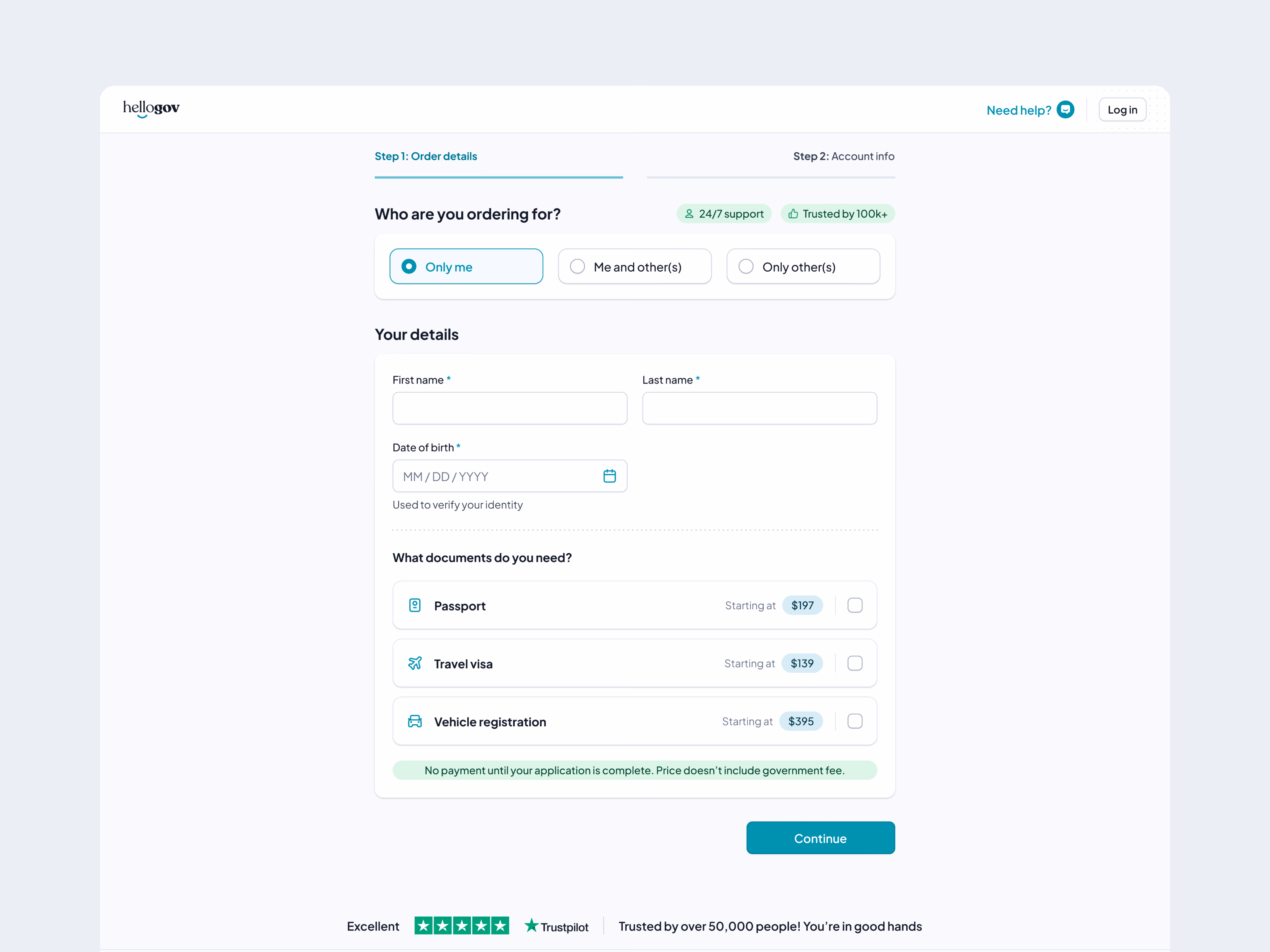Viewport: 1270px width, 952px height.
Task: Go to Step 2: Account info
Action: [844, 156]
